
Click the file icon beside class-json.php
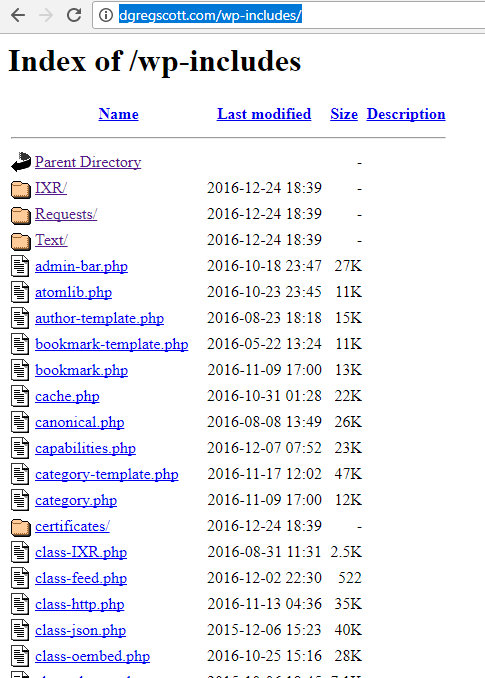pos(20,630)
